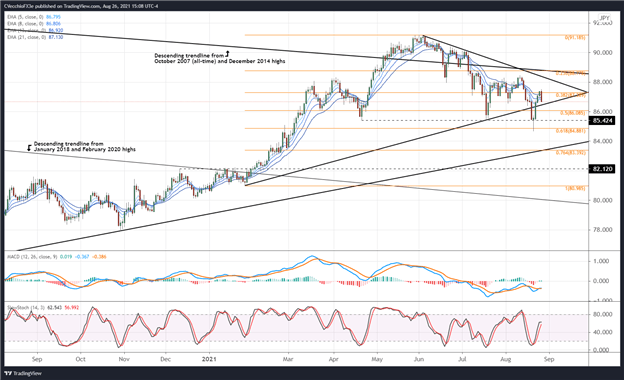Click the 85.424 price label
Screen dimensions: 624x380
[x=602, y=121]
